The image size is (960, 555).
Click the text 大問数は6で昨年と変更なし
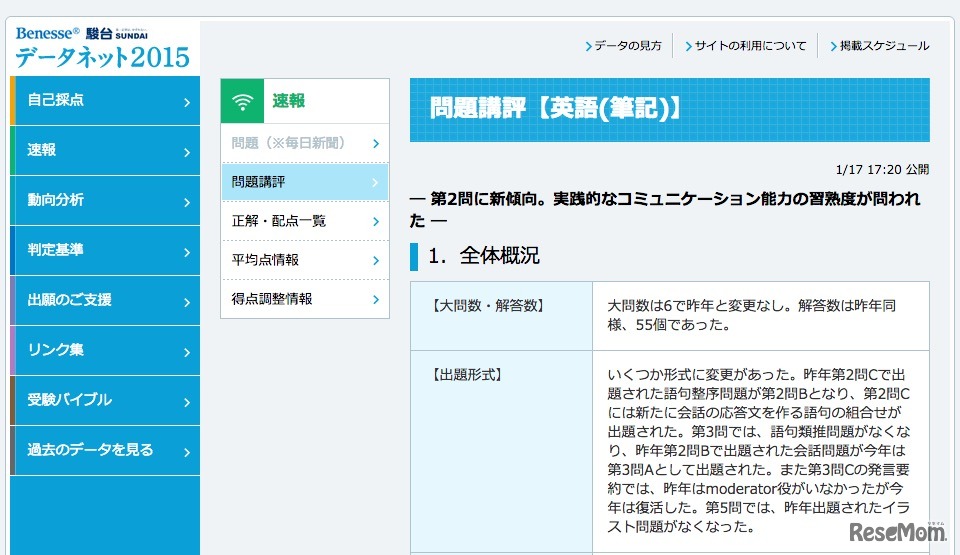pos(697,306)
